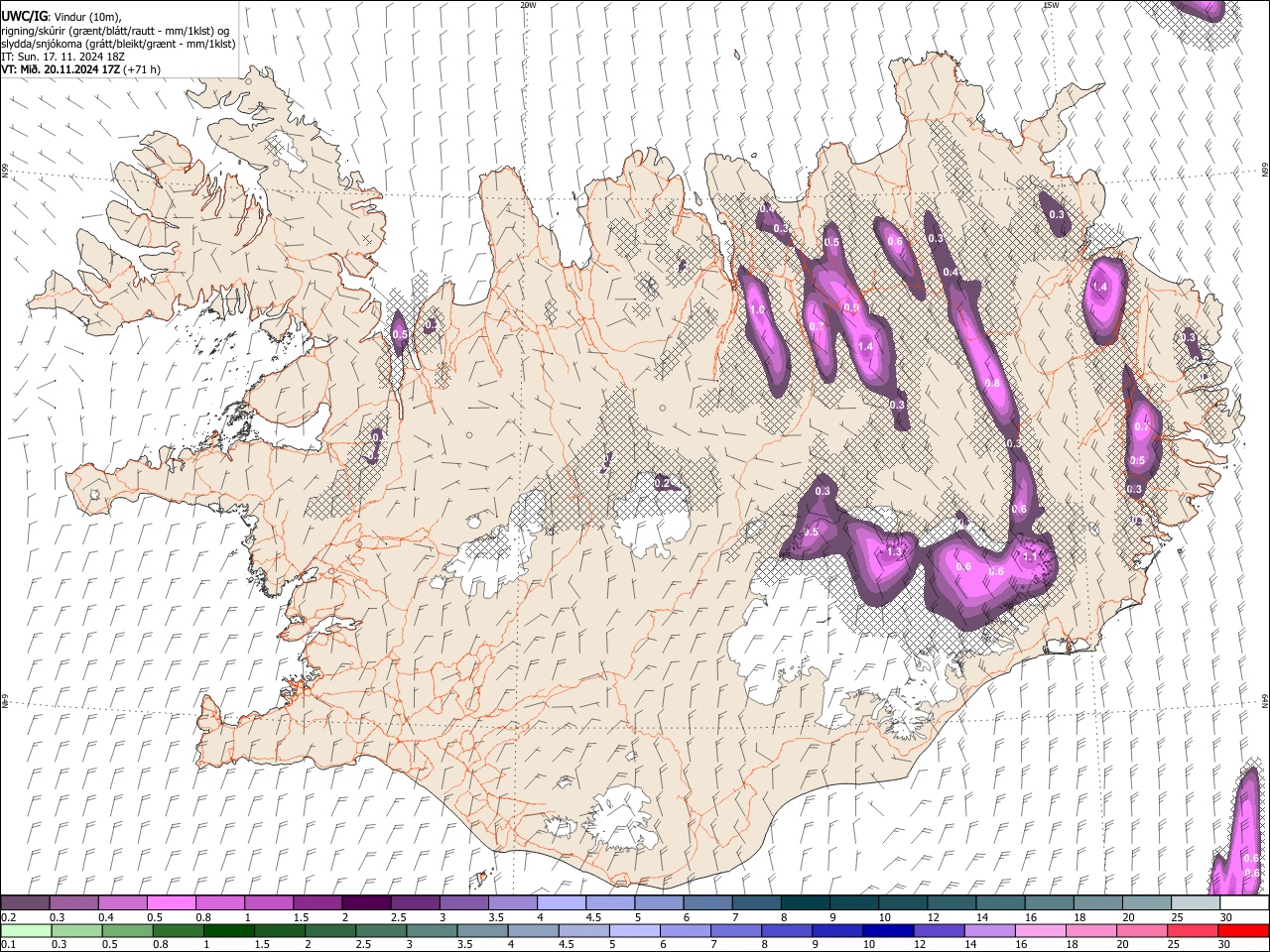Click the 1.3 precipitation value on the map

coord(894,552)
